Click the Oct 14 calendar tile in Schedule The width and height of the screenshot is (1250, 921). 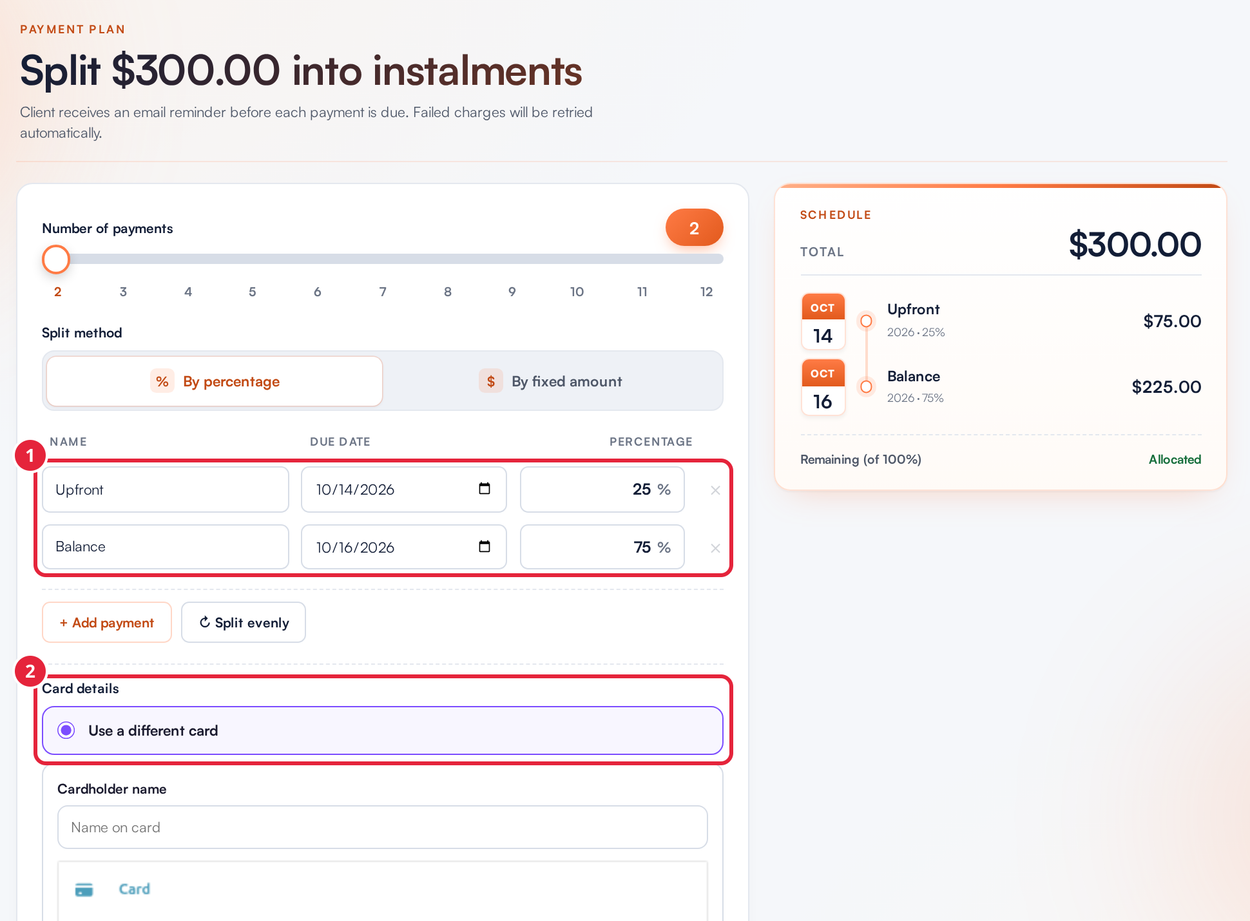coord(823,322)
